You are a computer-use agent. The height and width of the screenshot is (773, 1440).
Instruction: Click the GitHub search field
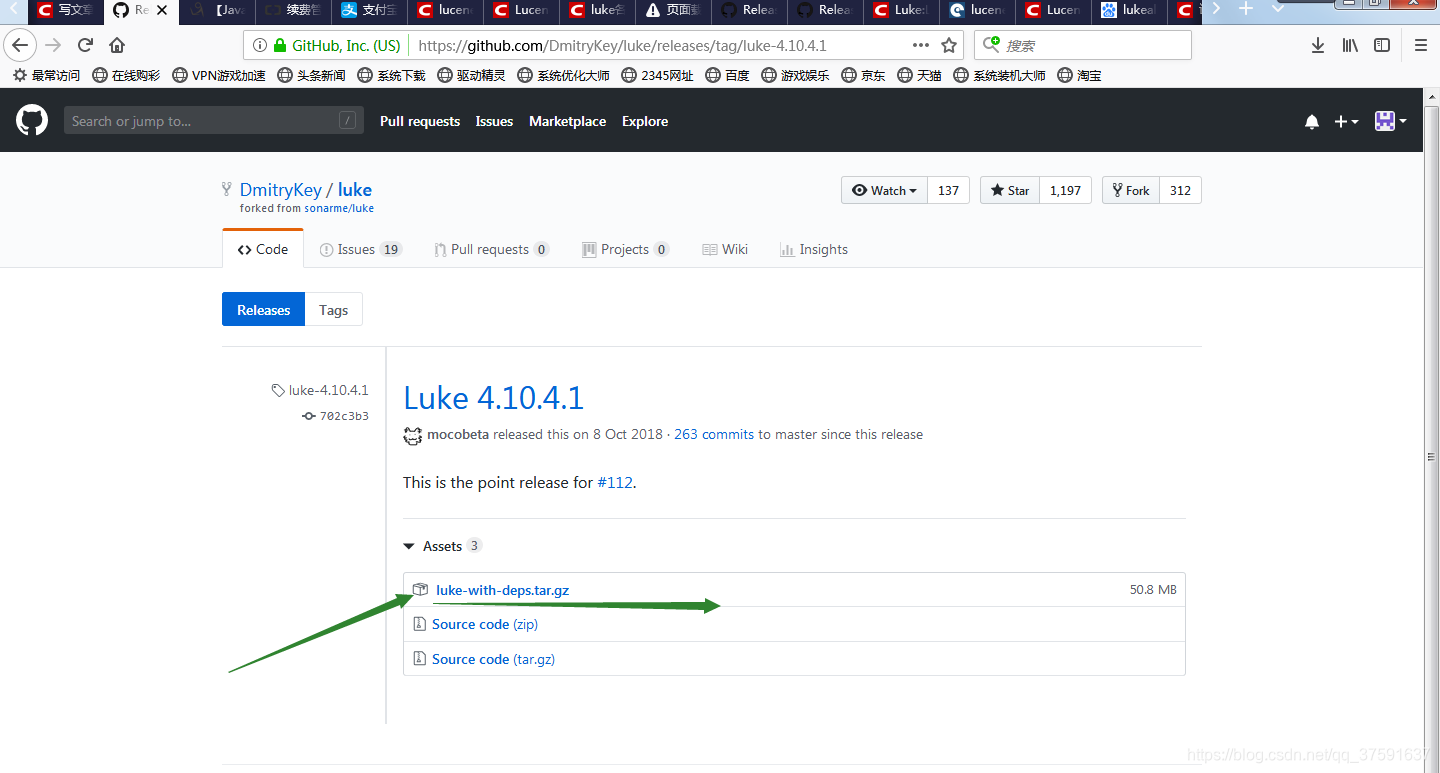(213, 120)
